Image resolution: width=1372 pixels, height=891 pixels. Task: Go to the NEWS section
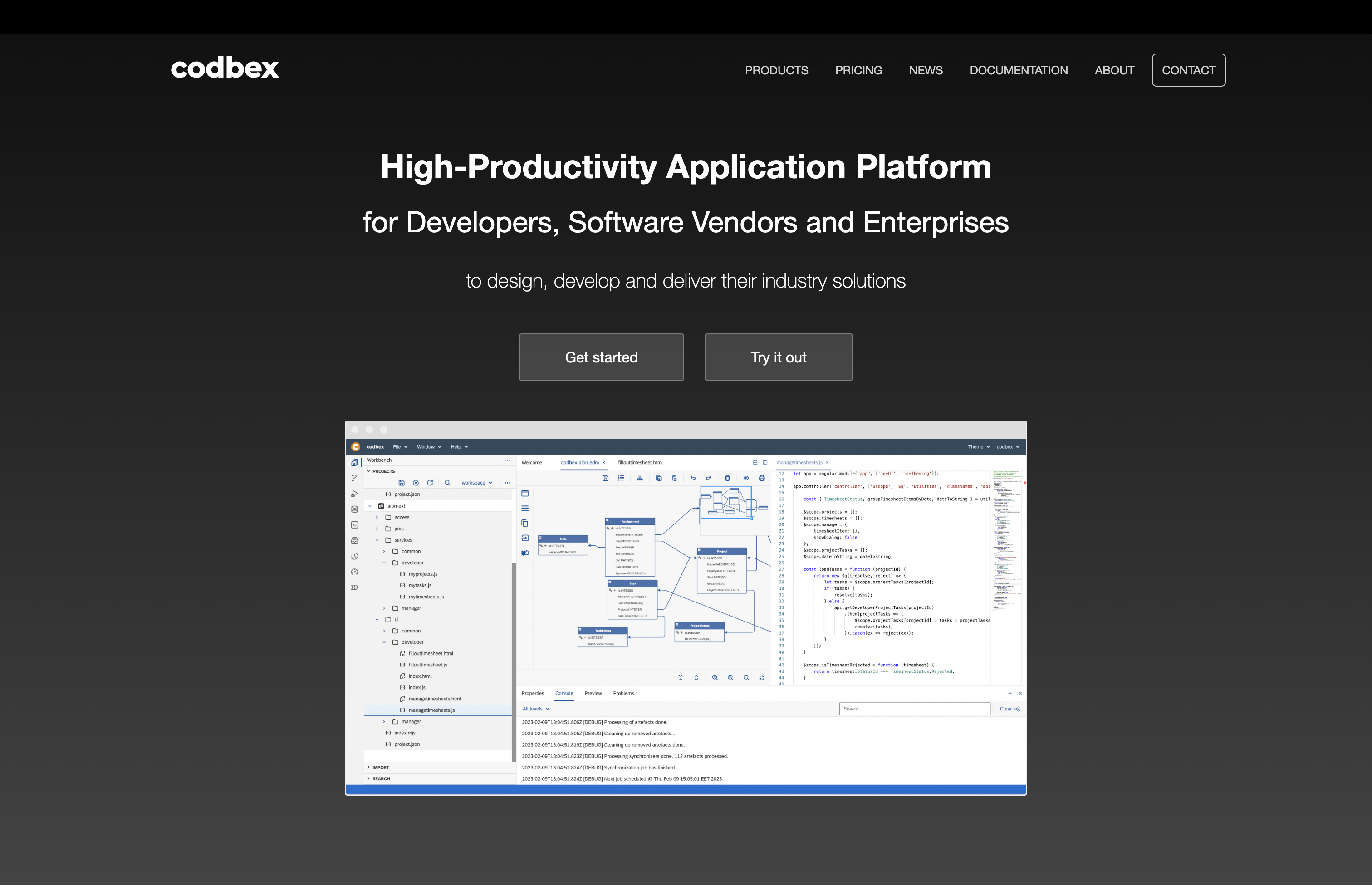pos(926,70)
